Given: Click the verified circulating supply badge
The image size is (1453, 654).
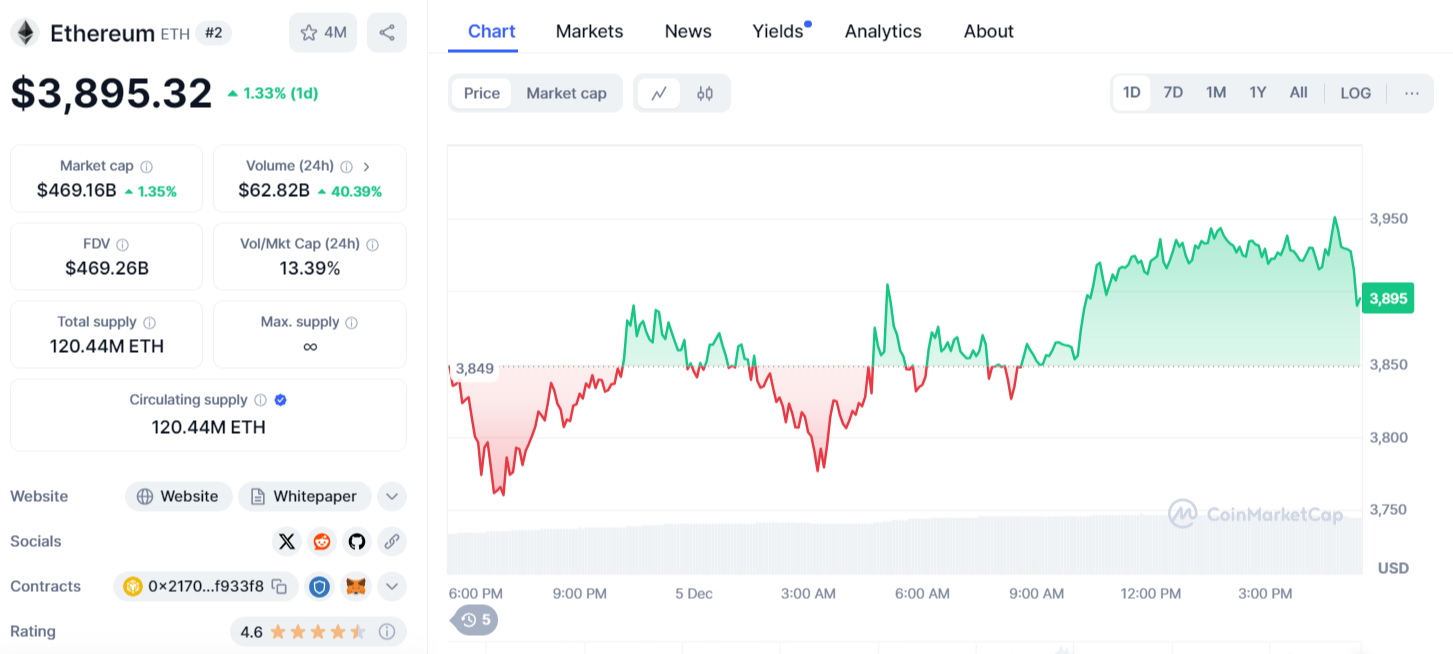Looking at the screenshot, I should (281, 400).
